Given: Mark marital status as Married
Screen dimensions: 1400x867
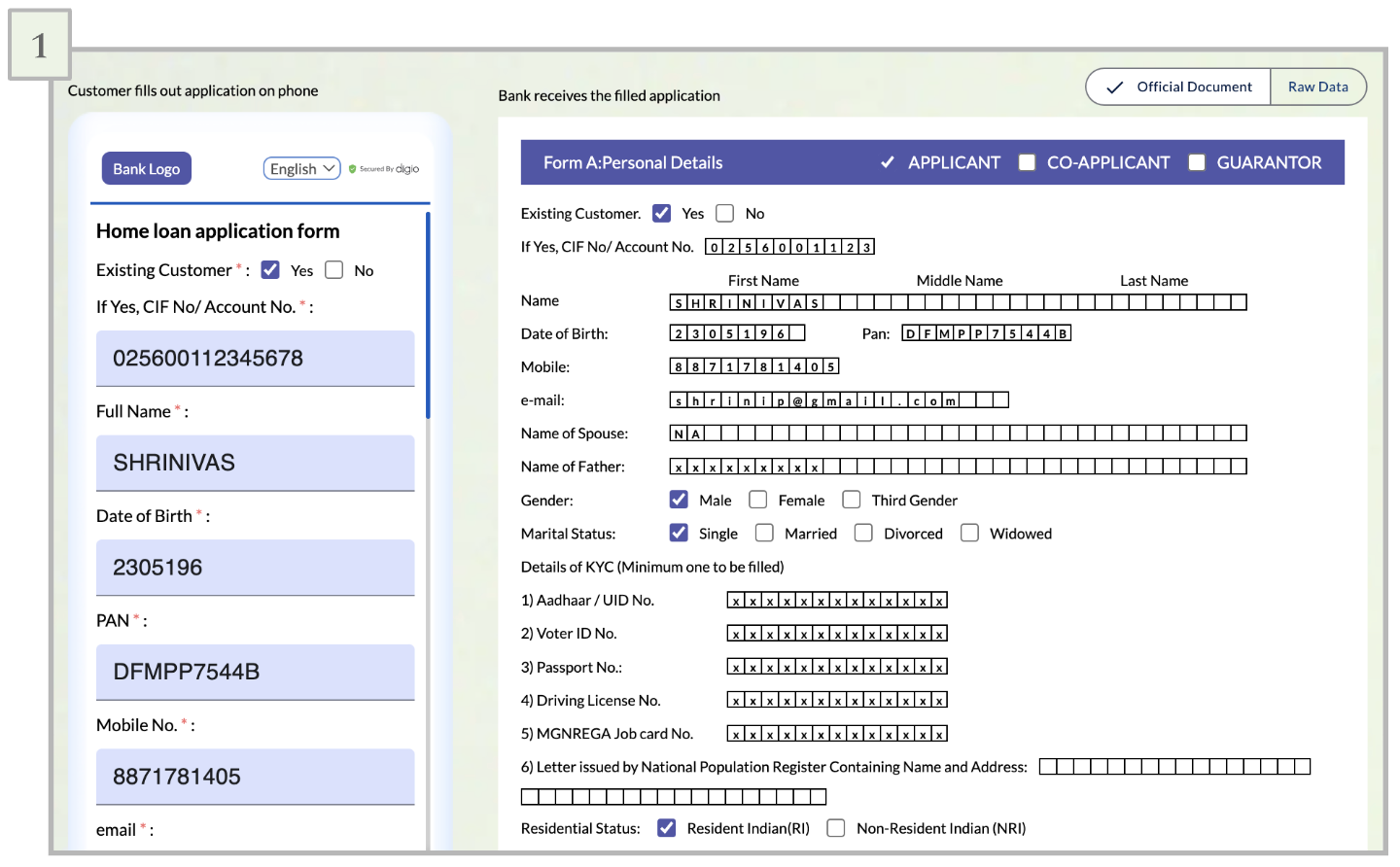Looking at the screenshot, I should [x=765, y=534].
